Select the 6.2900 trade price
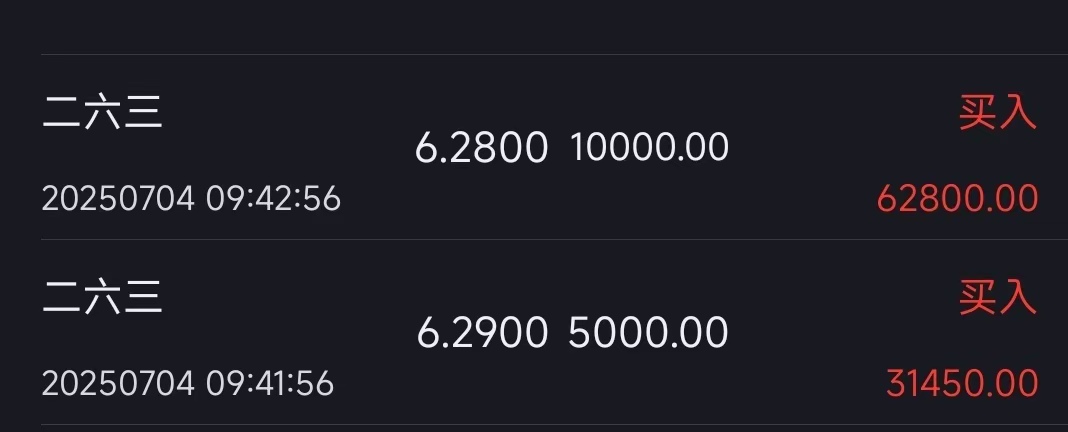Image resolution: width=1068 pixels, height=432 pixels. (482, 333)
